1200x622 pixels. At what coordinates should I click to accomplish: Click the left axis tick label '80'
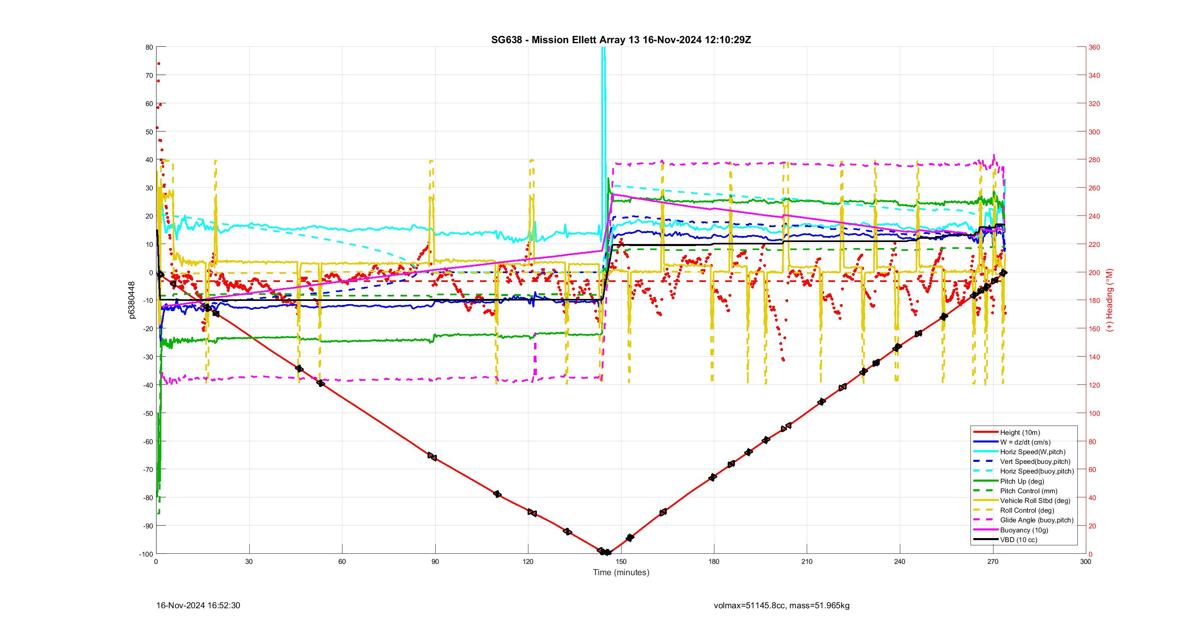[x=148, y=47]
